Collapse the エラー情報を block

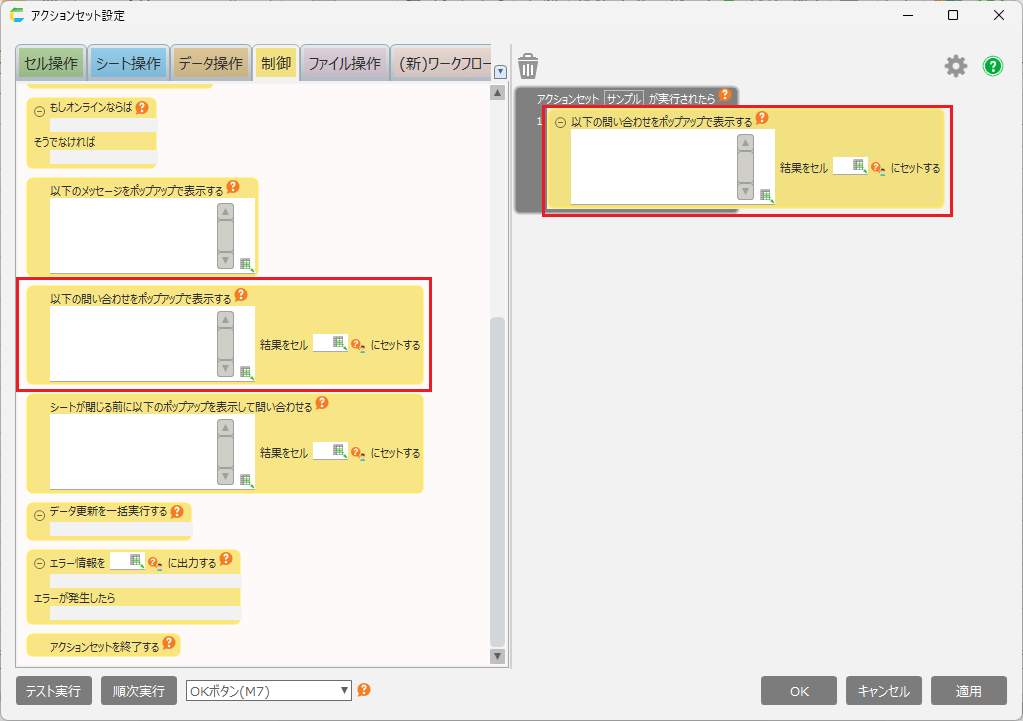[40, 564]
